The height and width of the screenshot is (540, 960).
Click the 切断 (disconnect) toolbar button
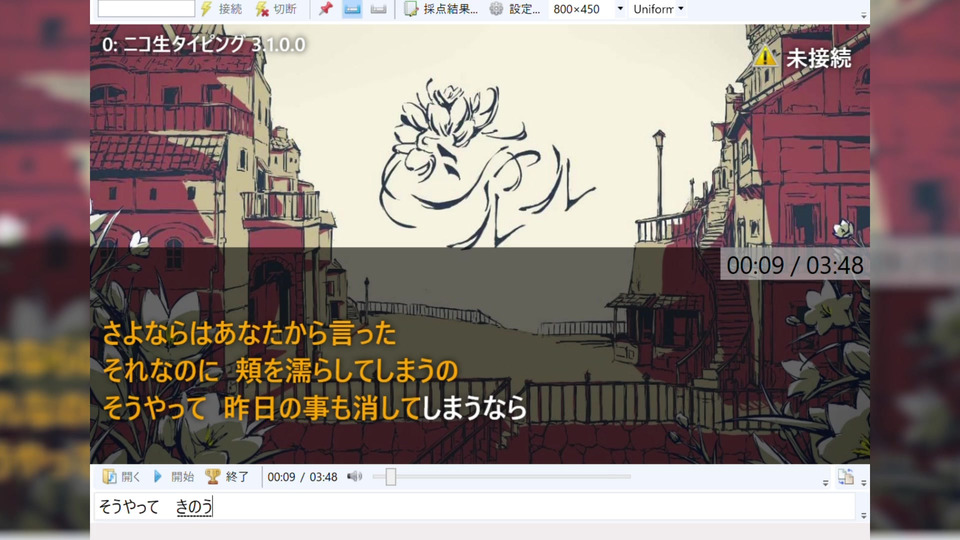(276, 9)
